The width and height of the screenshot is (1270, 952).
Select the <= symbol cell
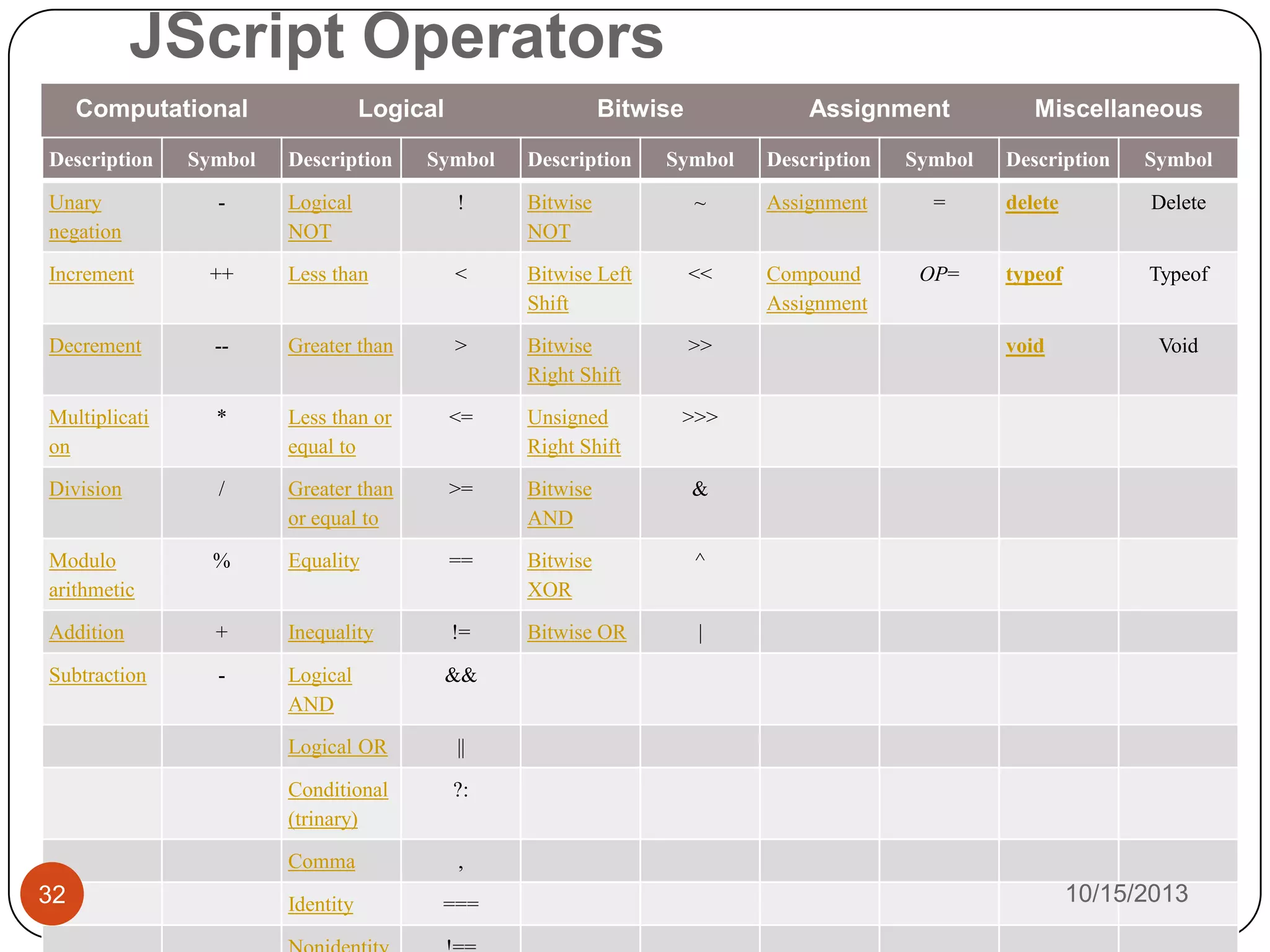point(461,431)
